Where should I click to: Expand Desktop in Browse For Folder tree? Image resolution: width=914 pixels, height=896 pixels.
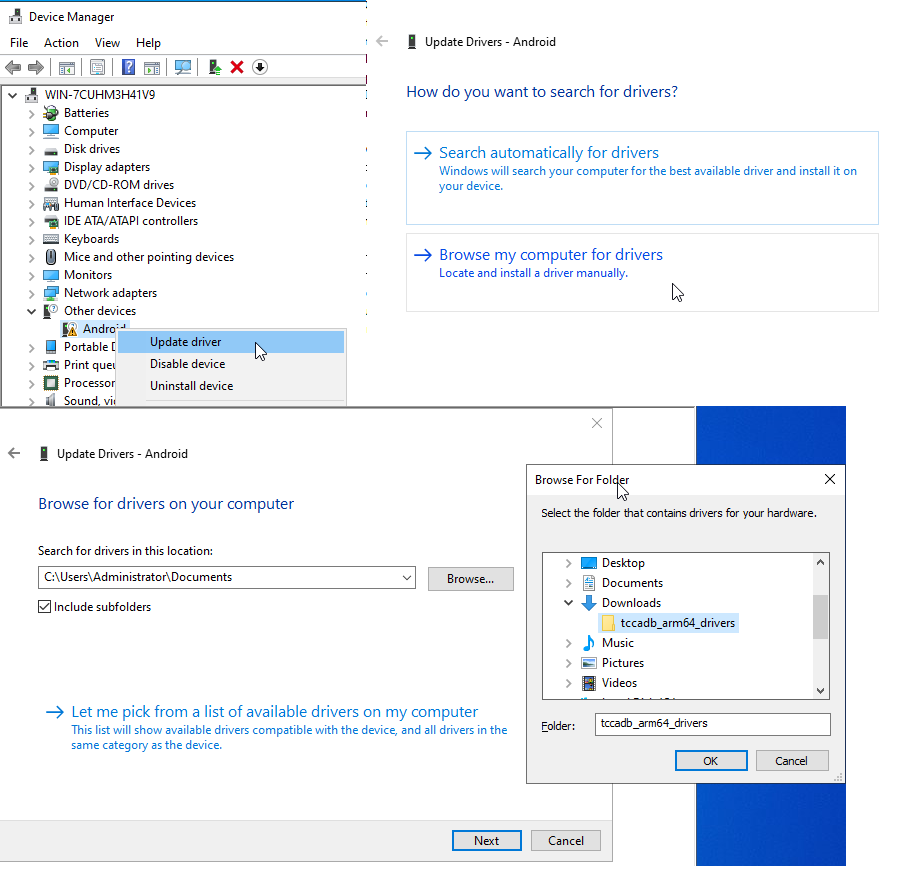[x=568, y=563]
